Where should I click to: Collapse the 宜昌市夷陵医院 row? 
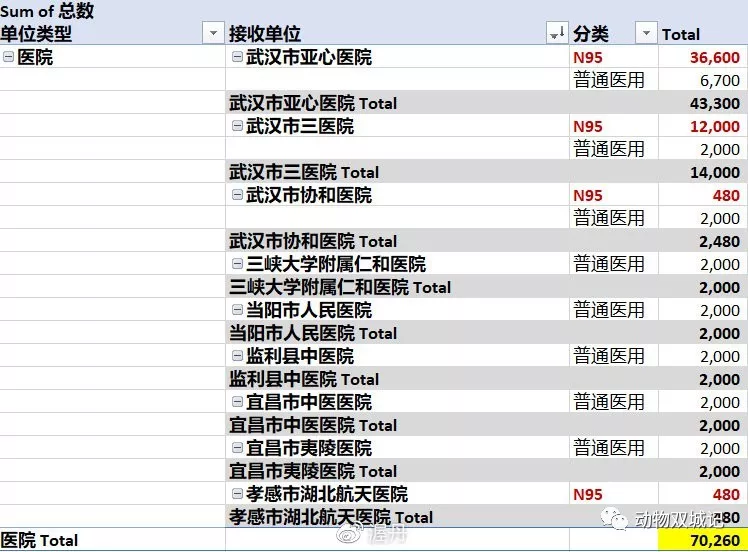[x=237, y=448]
